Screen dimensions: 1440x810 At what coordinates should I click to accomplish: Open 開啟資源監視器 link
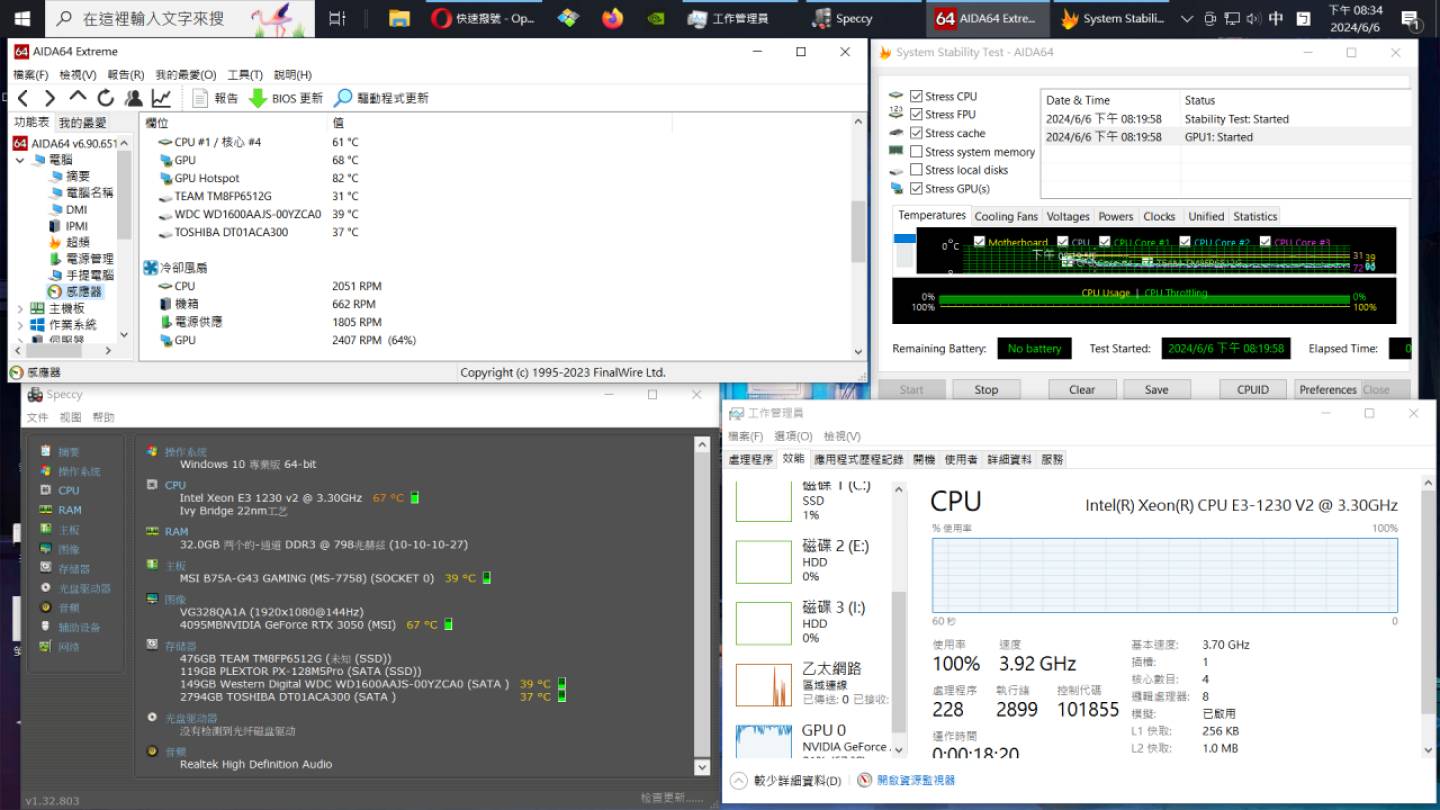coord(906,780)
